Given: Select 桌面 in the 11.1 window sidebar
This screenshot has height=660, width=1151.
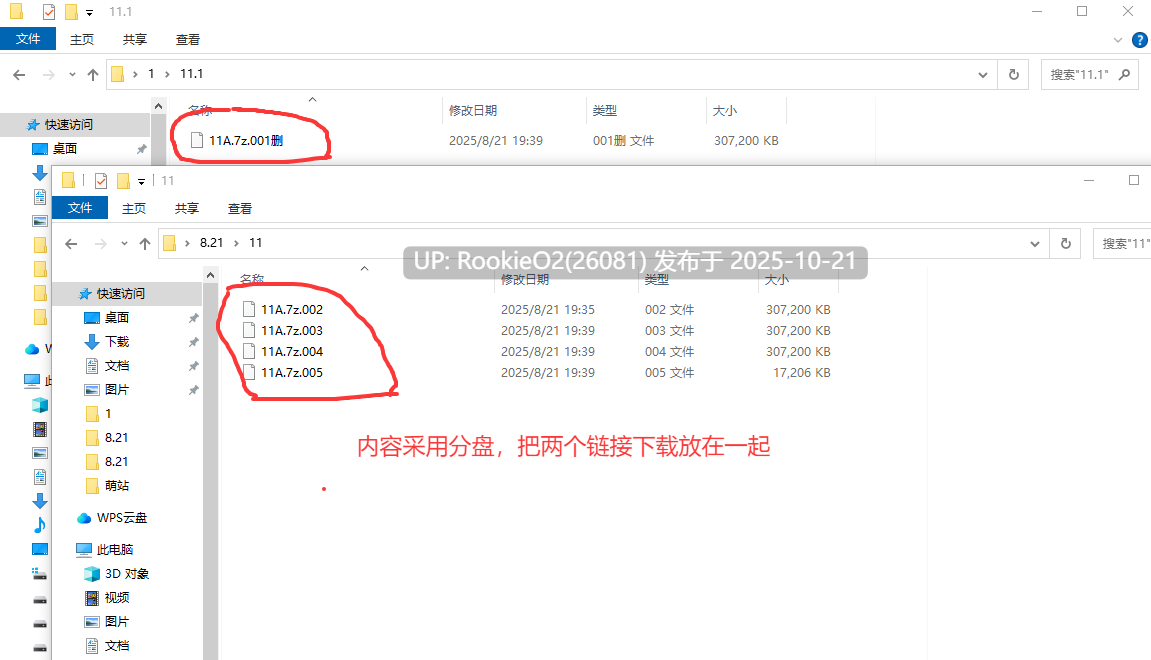Looking at the screenshot, I should point(65,148).
